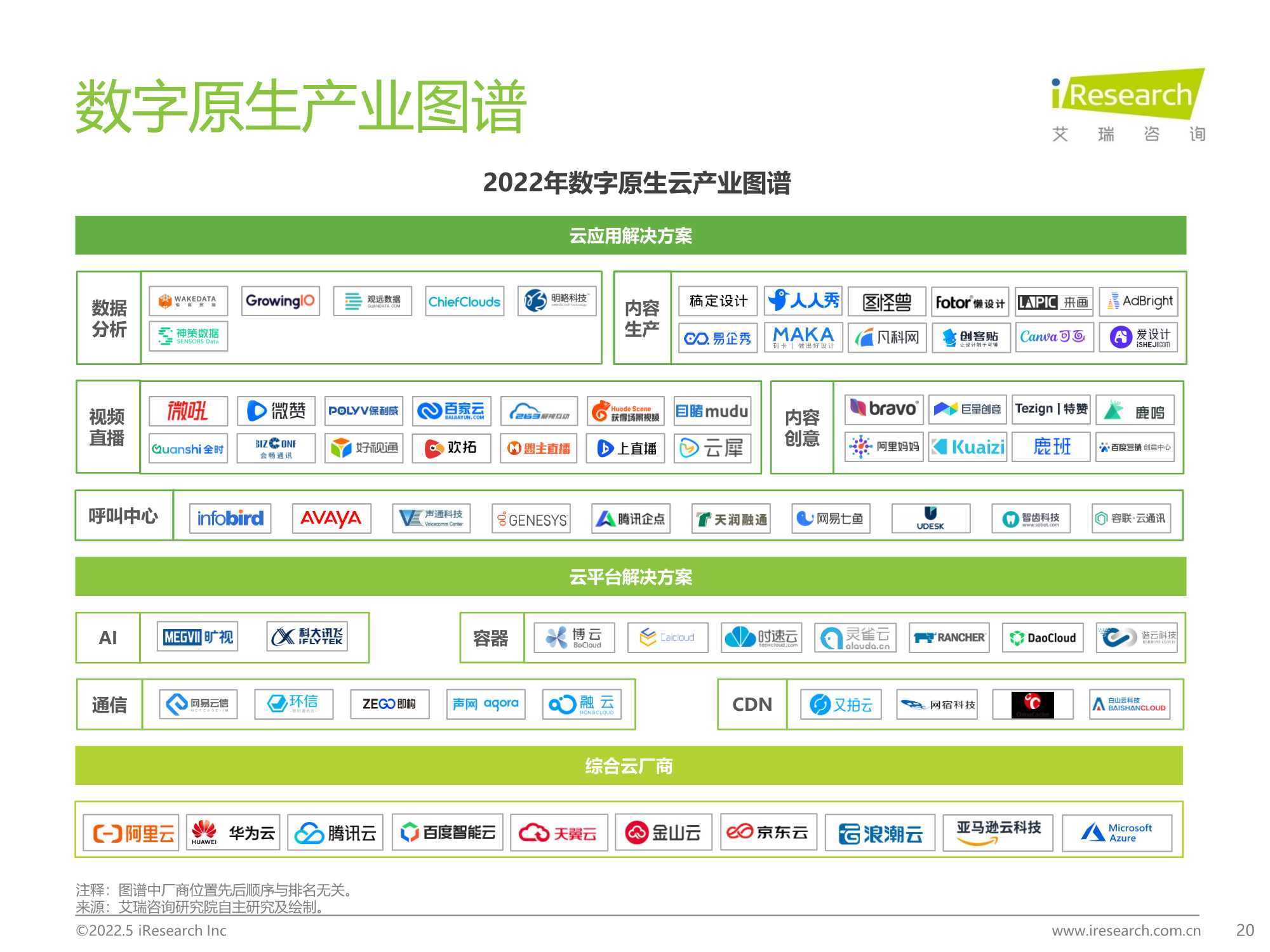Select the fotor懒设计 logo
1270x952 pixels.
[x=970, y=303]
